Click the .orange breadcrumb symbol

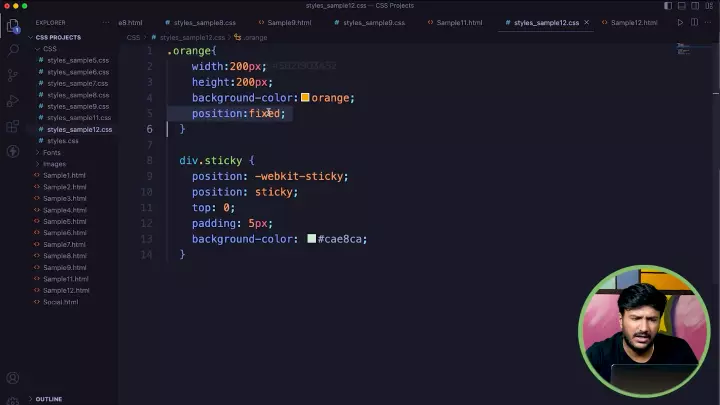pyautogui.click(x=254, y=37)
